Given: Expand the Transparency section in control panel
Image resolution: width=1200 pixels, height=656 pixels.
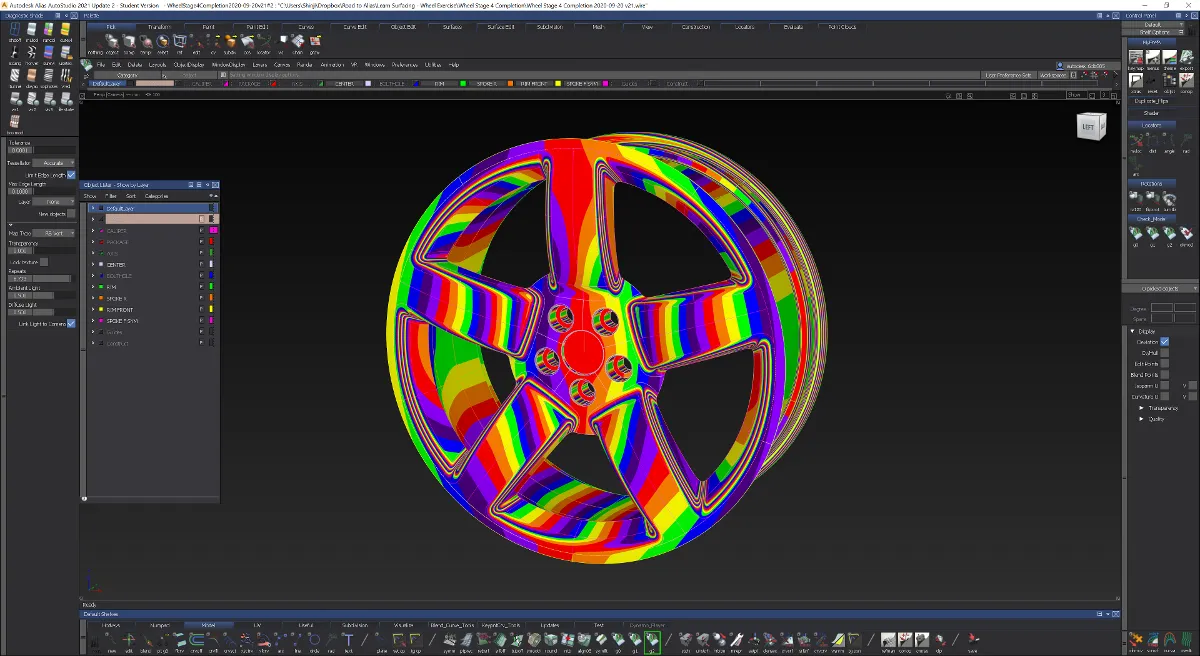Looking at the screenshot, I should point(1141,408).
